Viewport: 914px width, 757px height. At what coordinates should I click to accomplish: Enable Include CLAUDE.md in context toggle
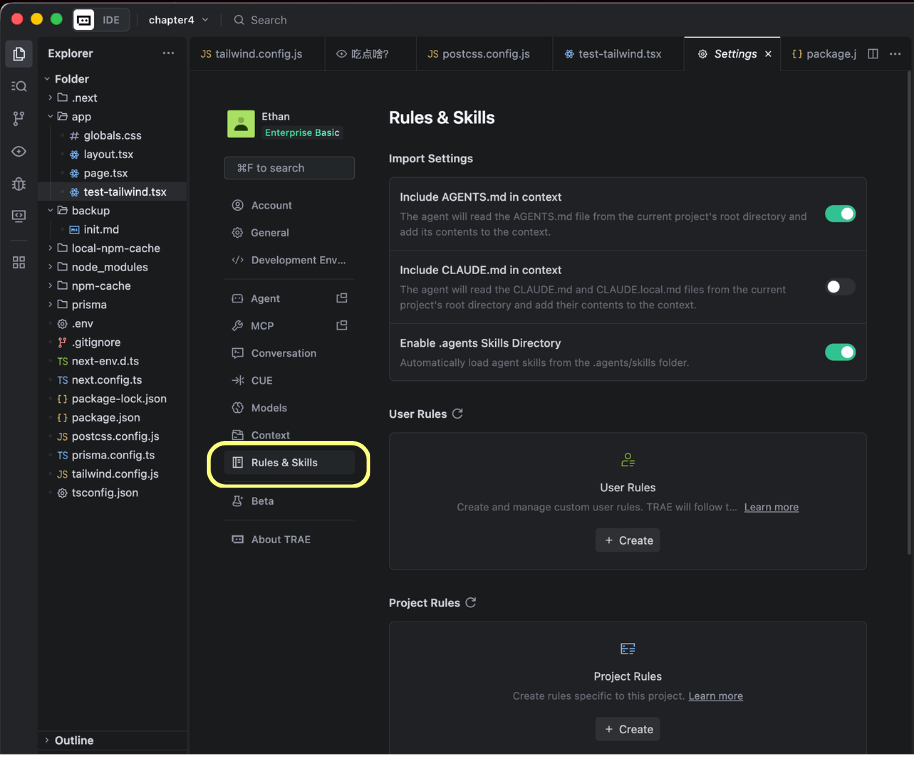[839, 287]
